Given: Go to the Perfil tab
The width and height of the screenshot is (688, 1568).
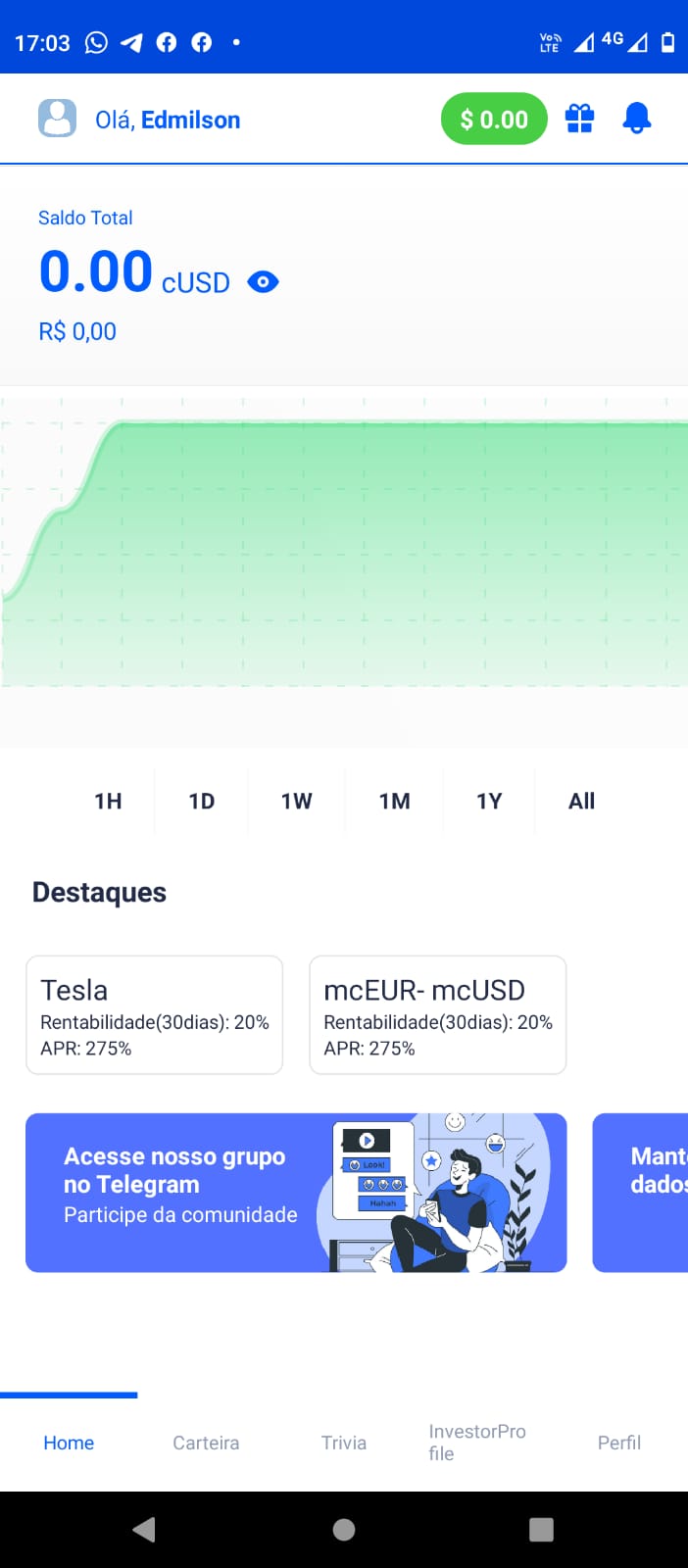Looking at the screenshot, I should 619,1443.
